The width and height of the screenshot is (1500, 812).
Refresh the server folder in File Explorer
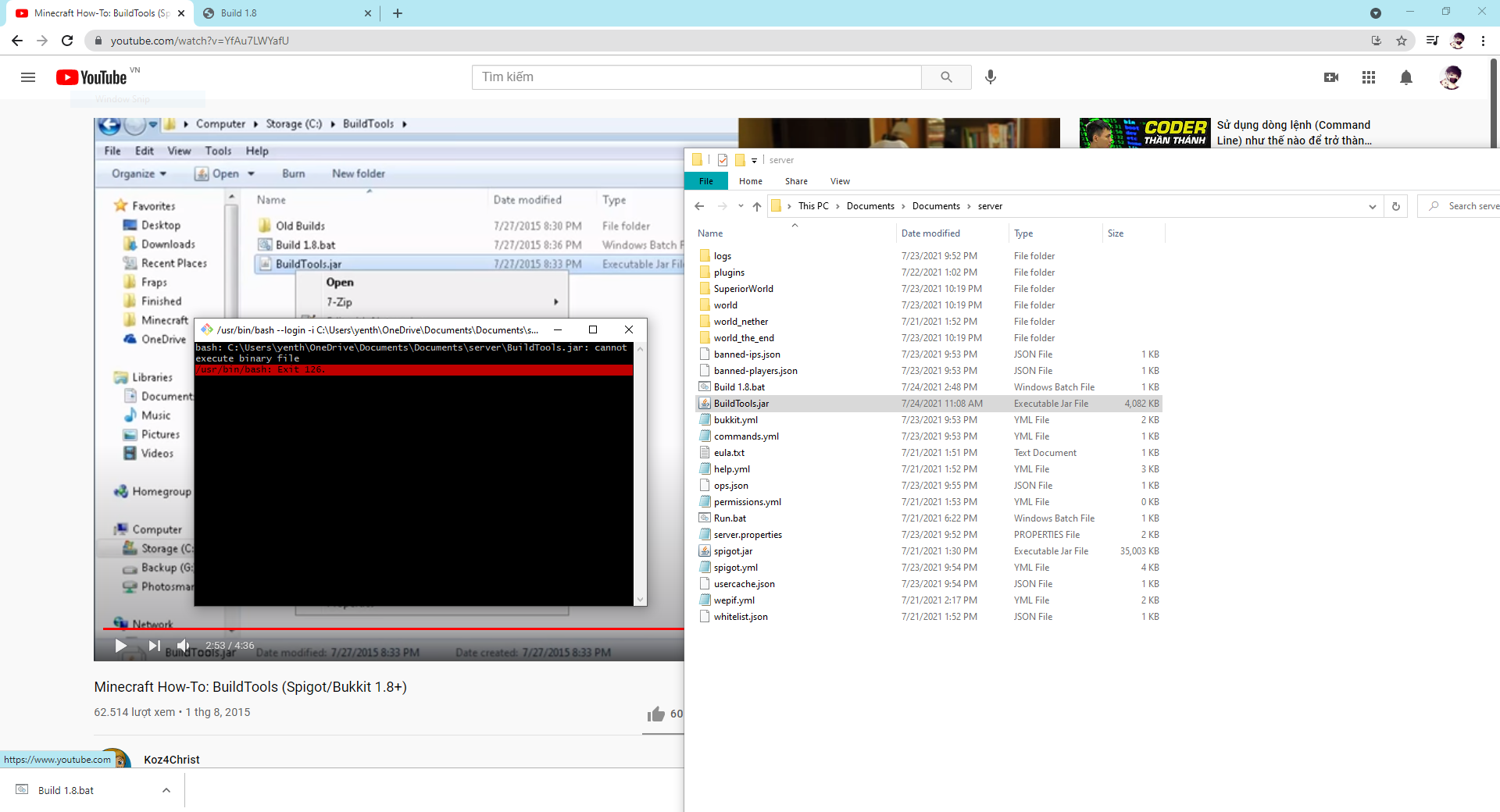(x=1395, y=206)
